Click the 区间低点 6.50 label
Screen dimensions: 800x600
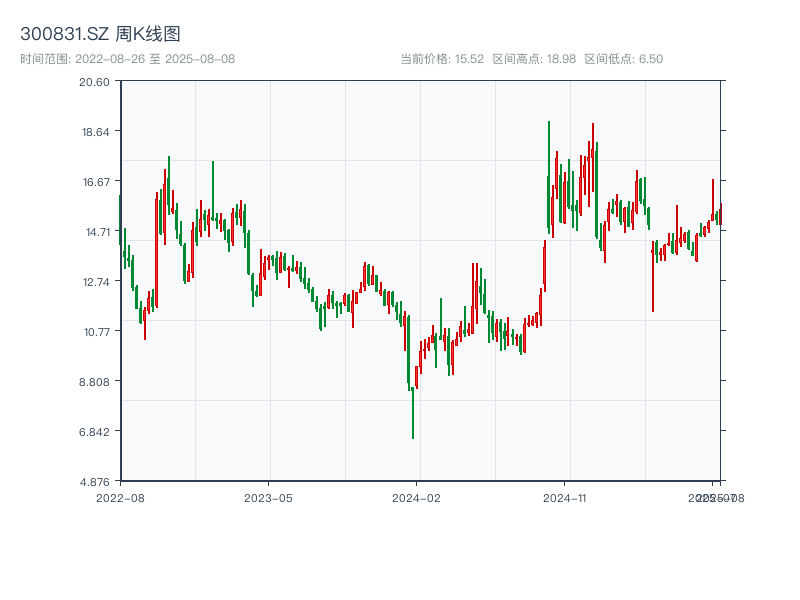pyautogui.click(x=623, y=59)
